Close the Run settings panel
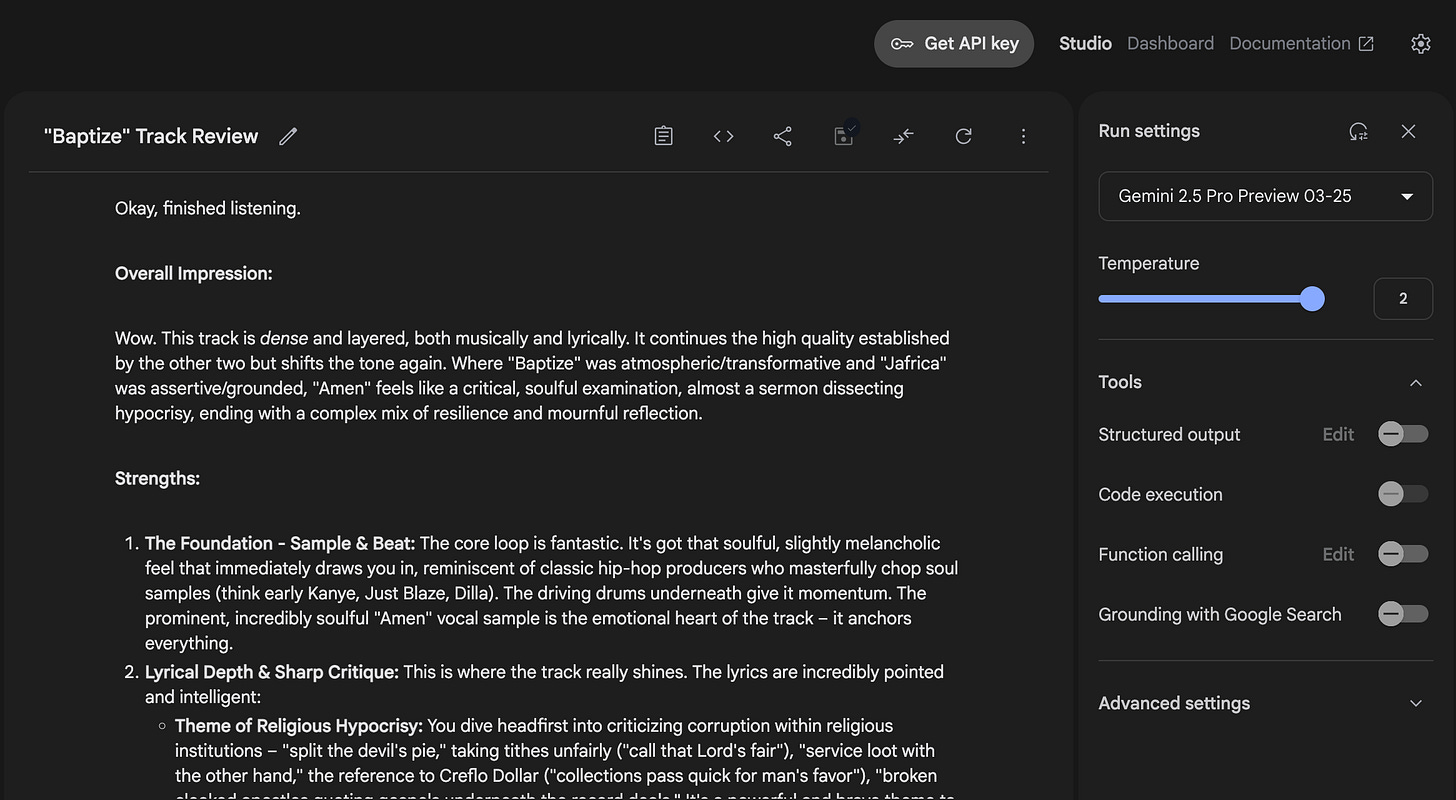 point(1408,132)
